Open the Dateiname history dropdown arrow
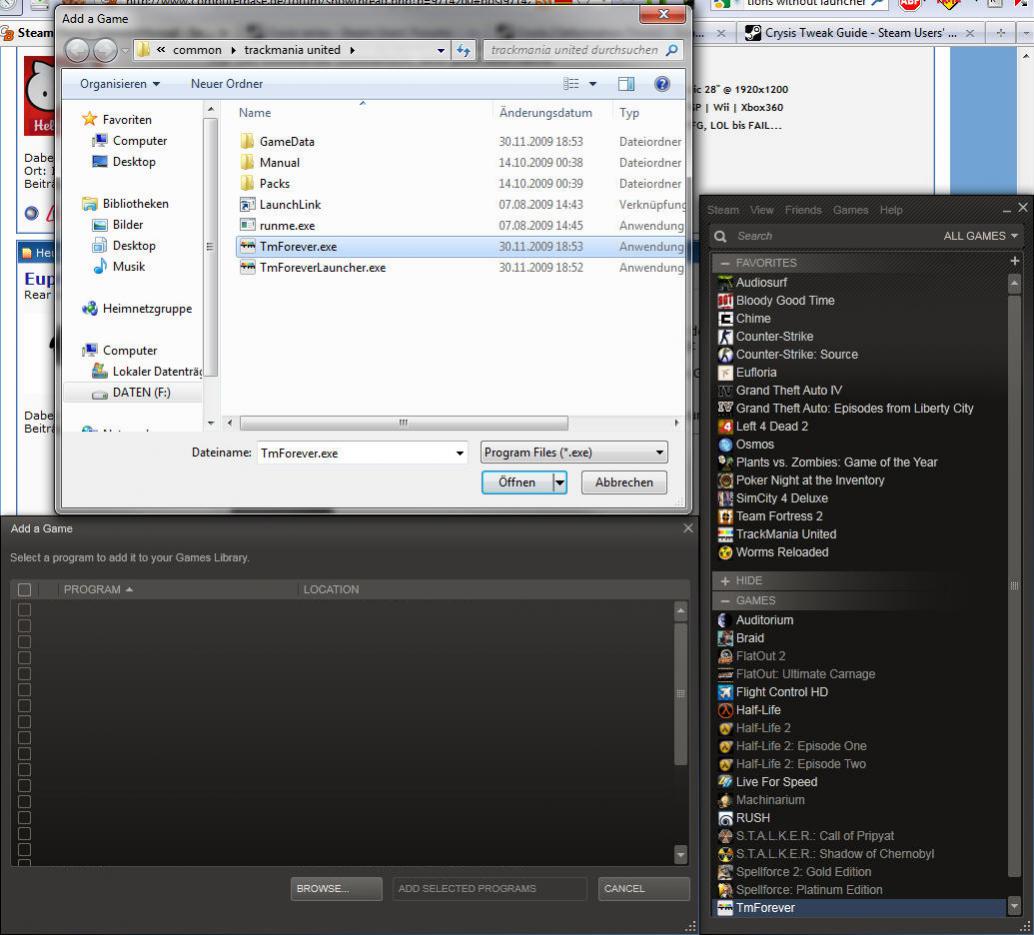Image resolution: width=1034 pixels, height=935 pixels. pos(460,453)
